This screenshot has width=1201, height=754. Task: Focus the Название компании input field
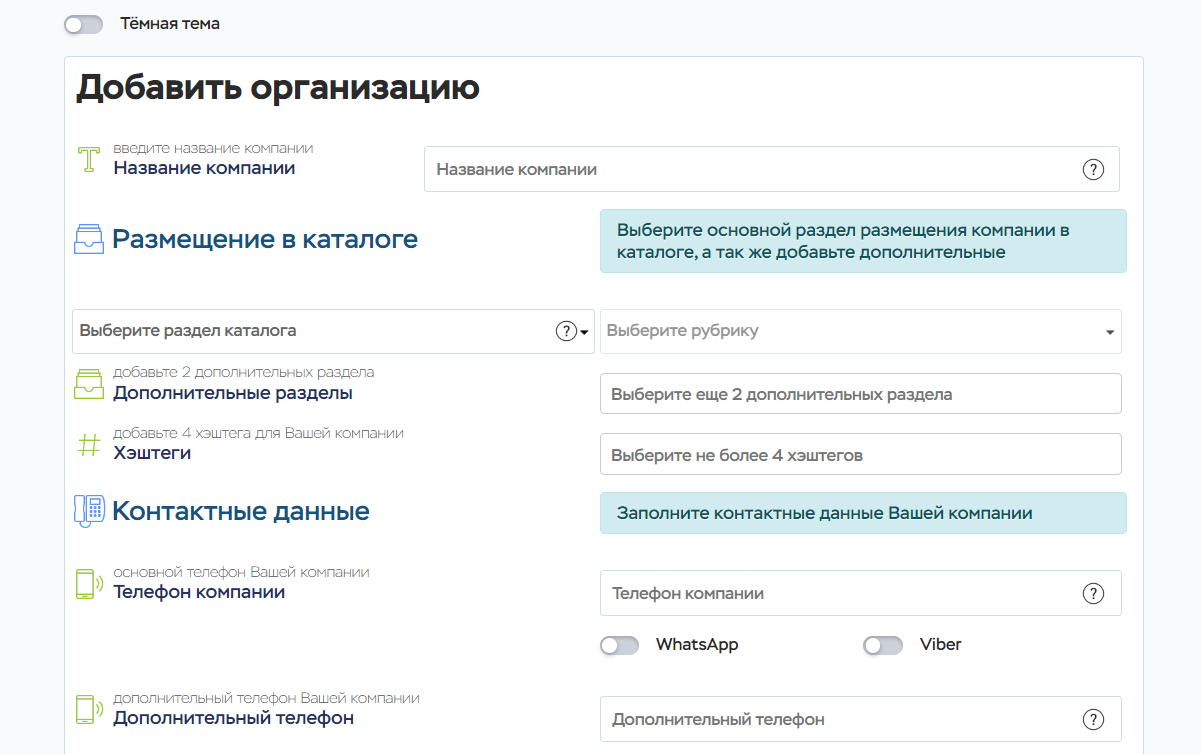click(x=750, y=170)
